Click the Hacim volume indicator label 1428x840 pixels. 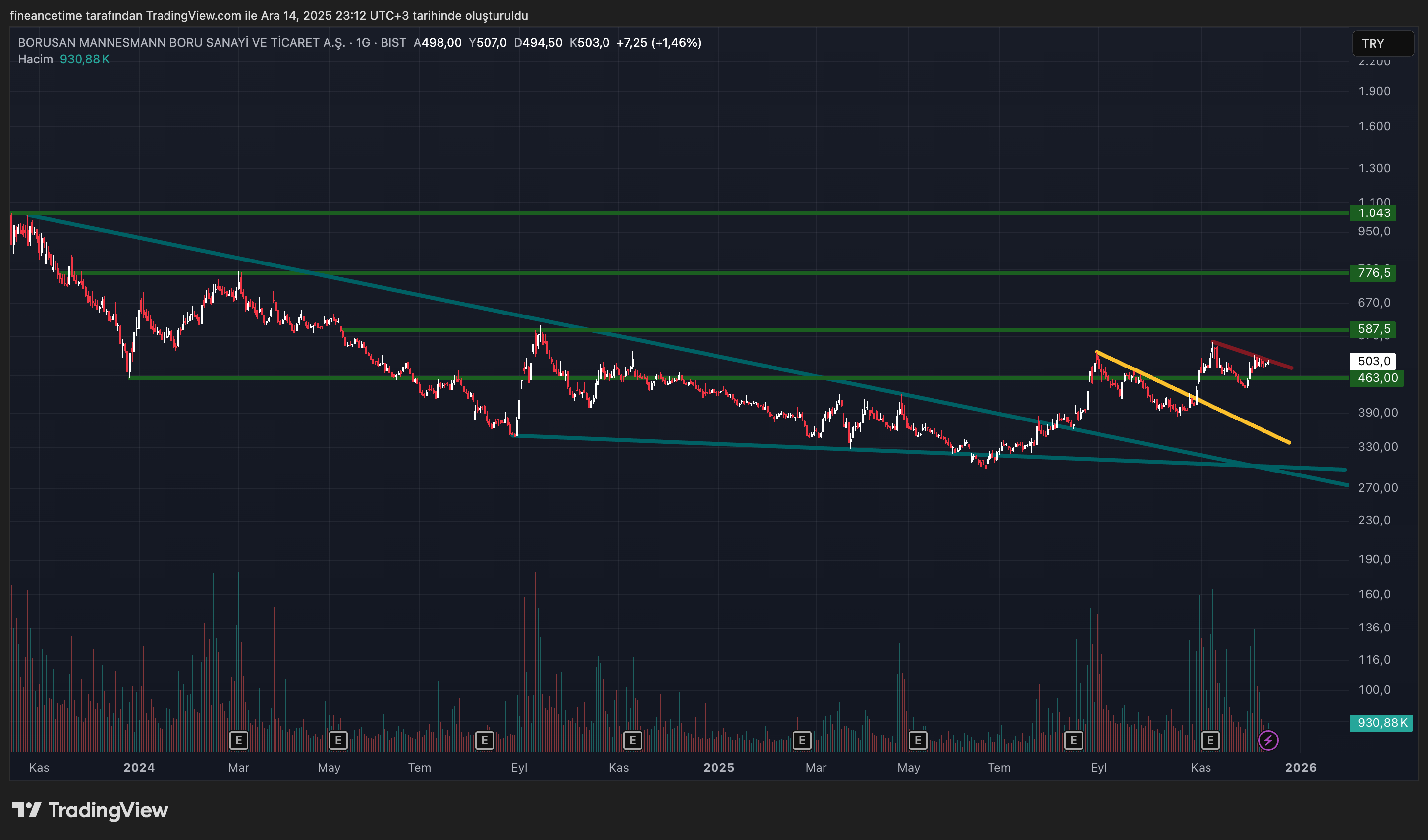35,59
